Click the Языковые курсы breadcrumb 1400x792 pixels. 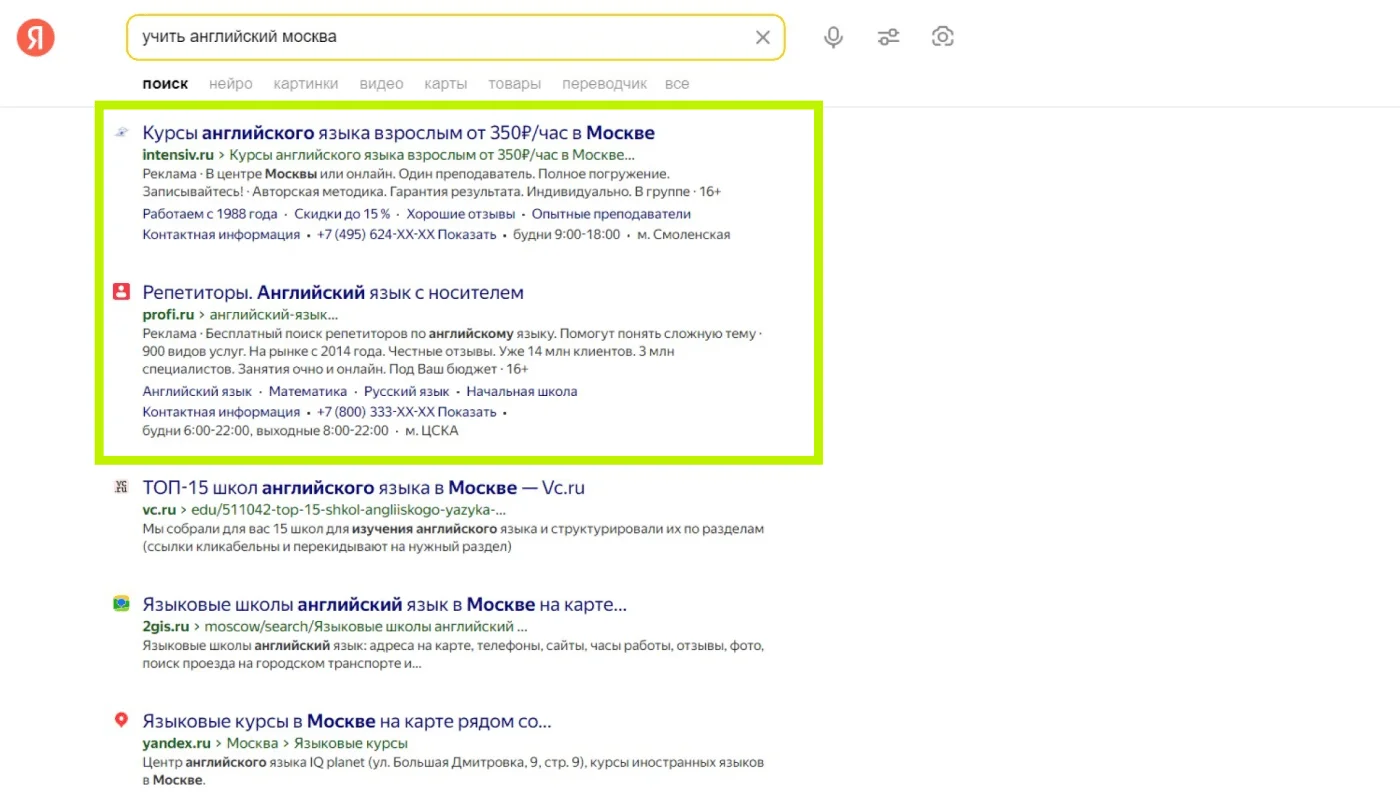[x=351, y=743]
